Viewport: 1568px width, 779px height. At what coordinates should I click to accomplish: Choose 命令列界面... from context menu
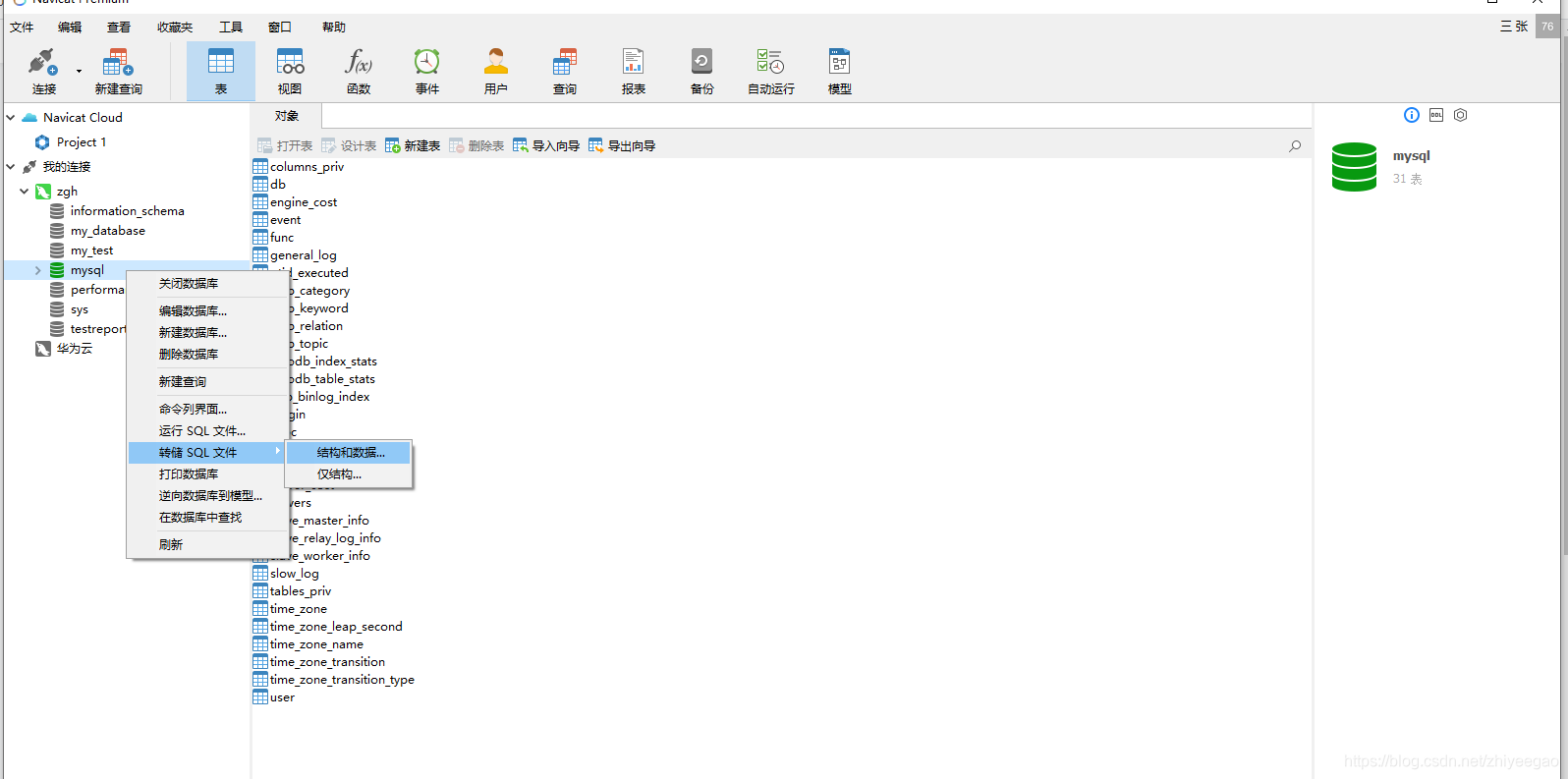[x=207, y=409]
